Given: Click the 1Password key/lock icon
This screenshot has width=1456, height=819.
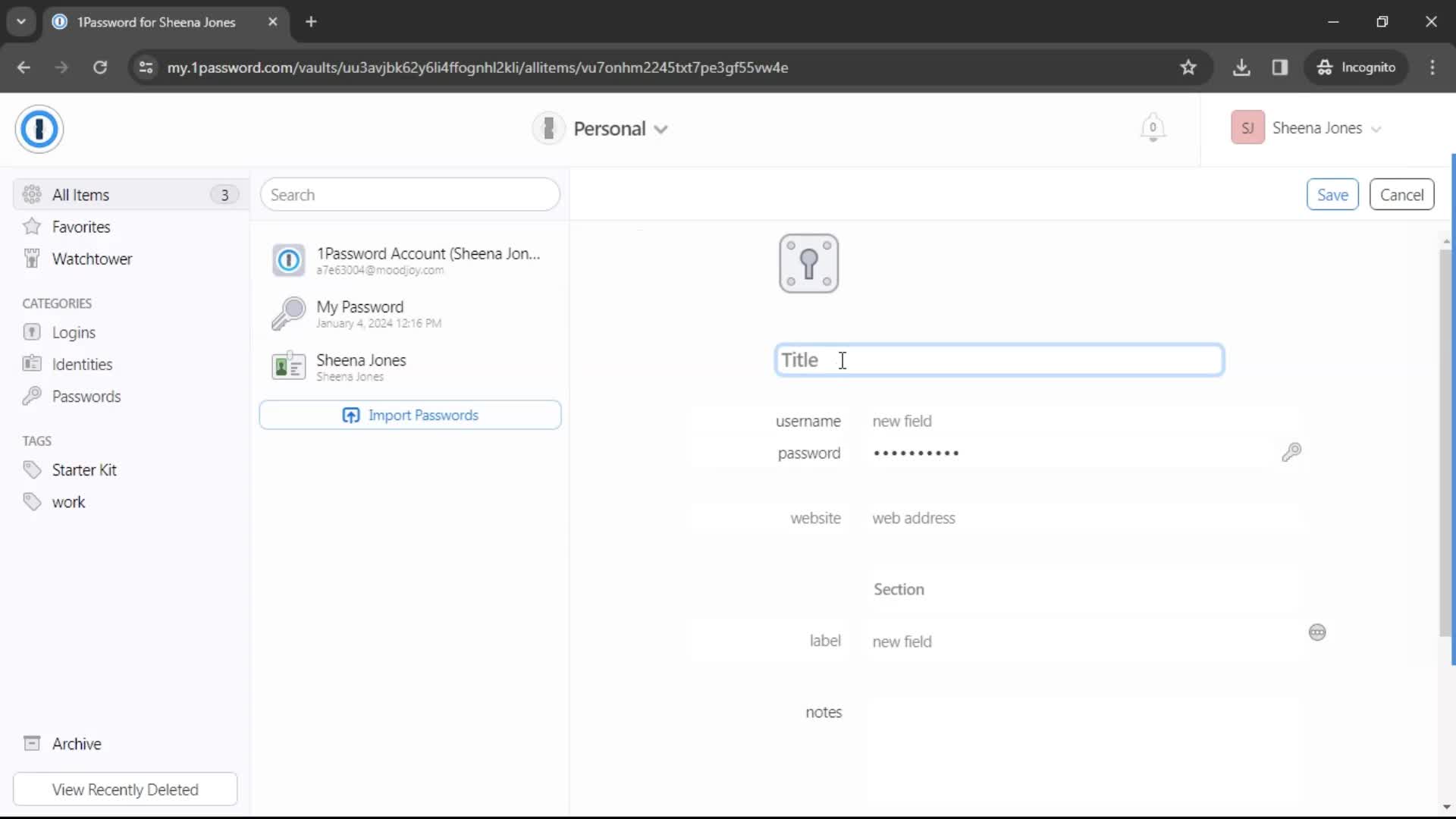Looking at the screenshot, I should (x=808, y=263).
